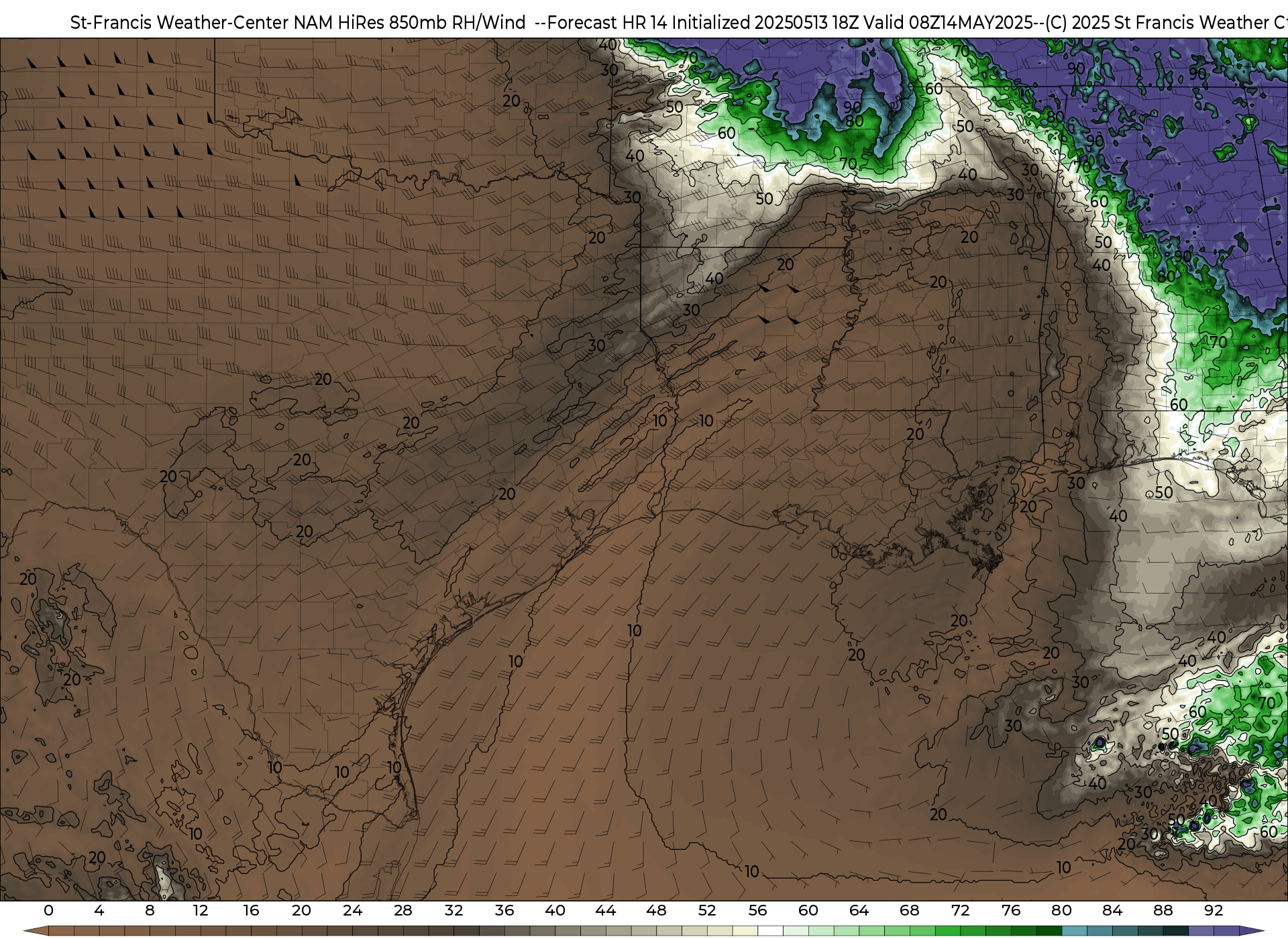Click the '88' label on the color scale
Image resolution: width=1288 pixels, height=939 pixels.
coord(1163,910)
